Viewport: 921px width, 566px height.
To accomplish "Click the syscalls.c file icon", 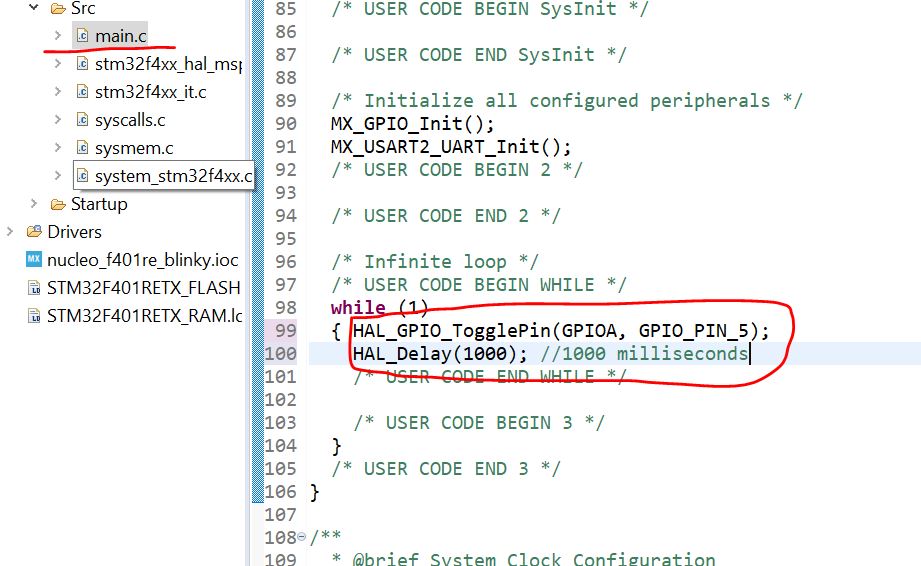I will (82, 120).
